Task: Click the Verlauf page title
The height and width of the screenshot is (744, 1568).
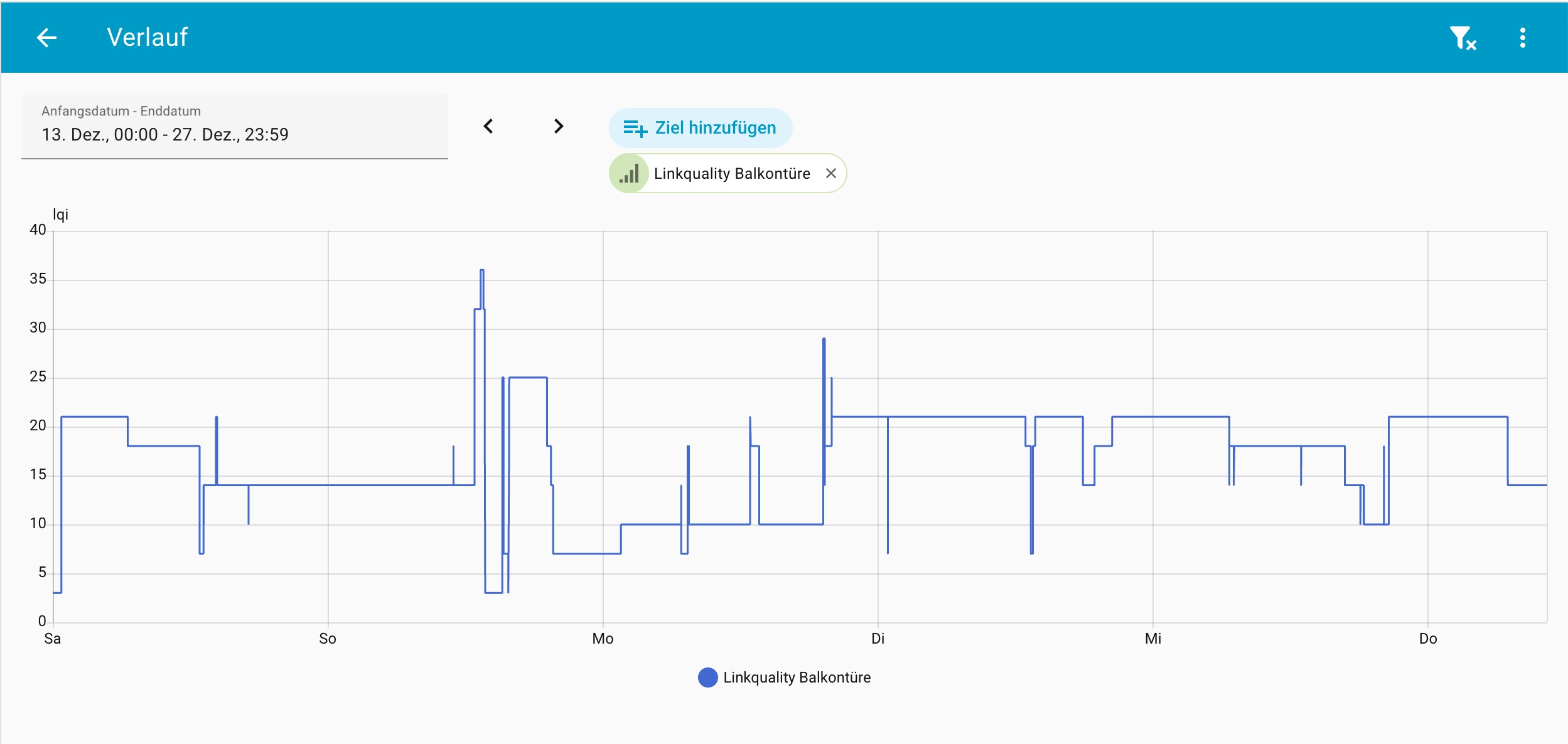Action: pos(147,38)
